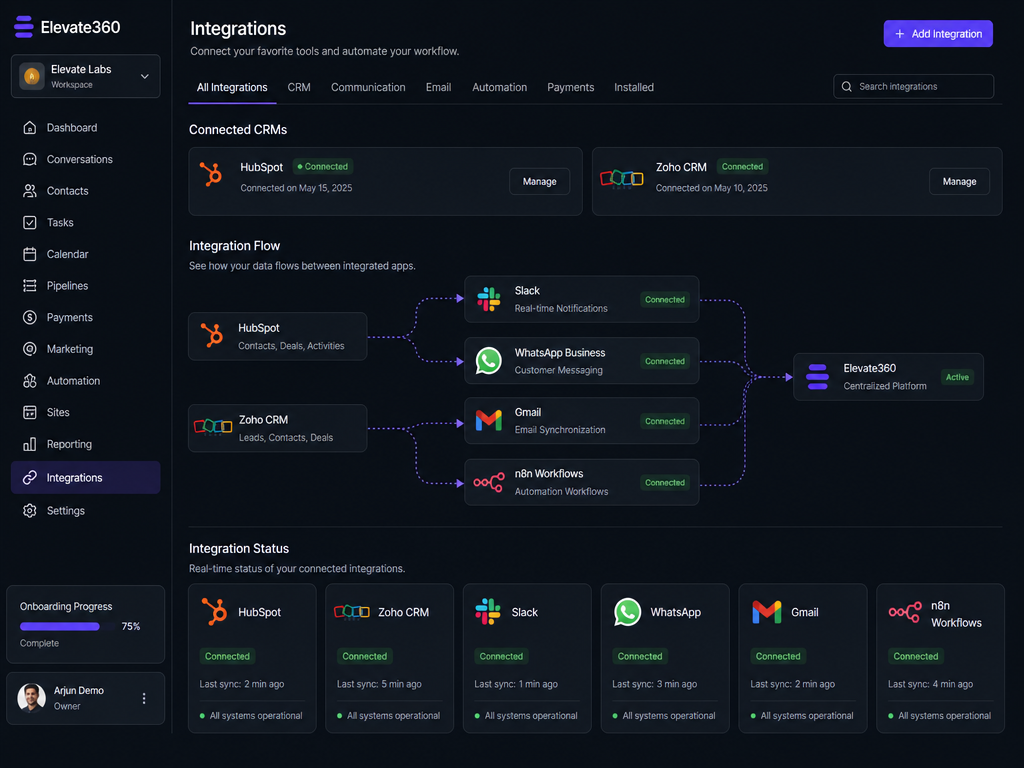The image size is (1024, 768).
Task: Click Connected badge on Slack flow node
Action: [x=665, y=300]
